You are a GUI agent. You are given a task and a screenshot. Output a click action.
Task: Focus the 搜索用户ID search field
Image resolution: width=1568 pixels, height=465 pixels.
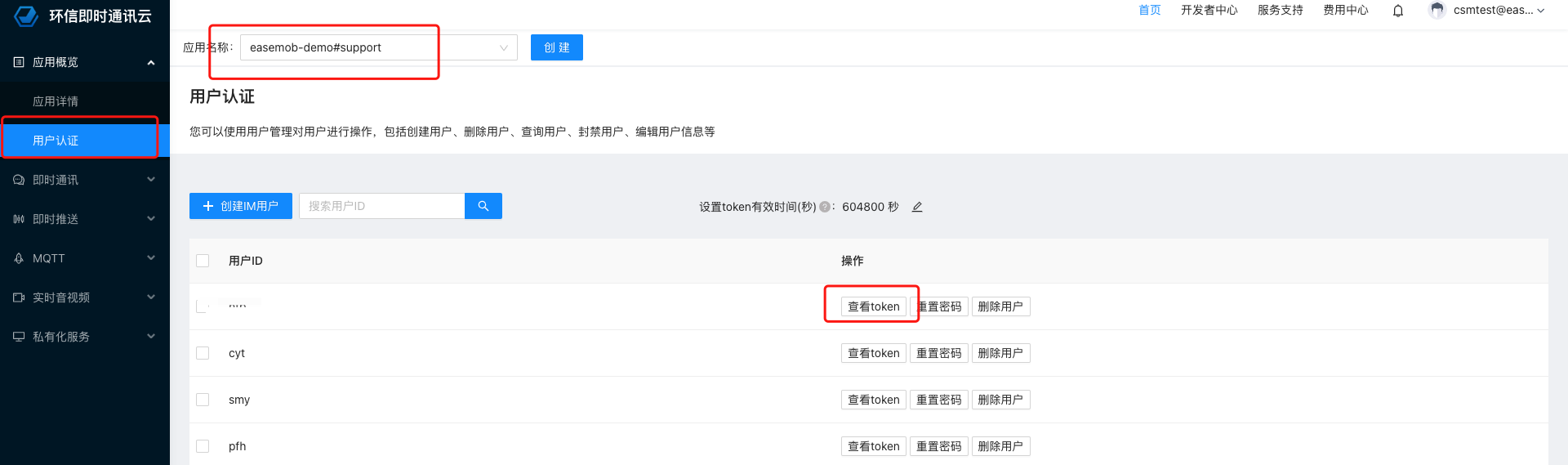381,206
